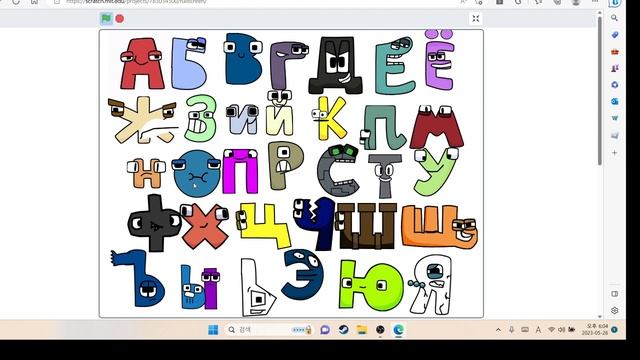Click the dark red letter М character
Viewport: 640px width, 360px height.
(437, 127)
